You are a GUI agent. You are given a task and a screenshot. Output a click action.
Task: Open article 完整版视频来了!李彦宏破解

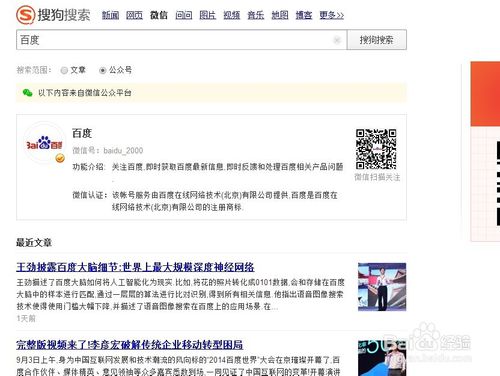click(x=129, y=345)
